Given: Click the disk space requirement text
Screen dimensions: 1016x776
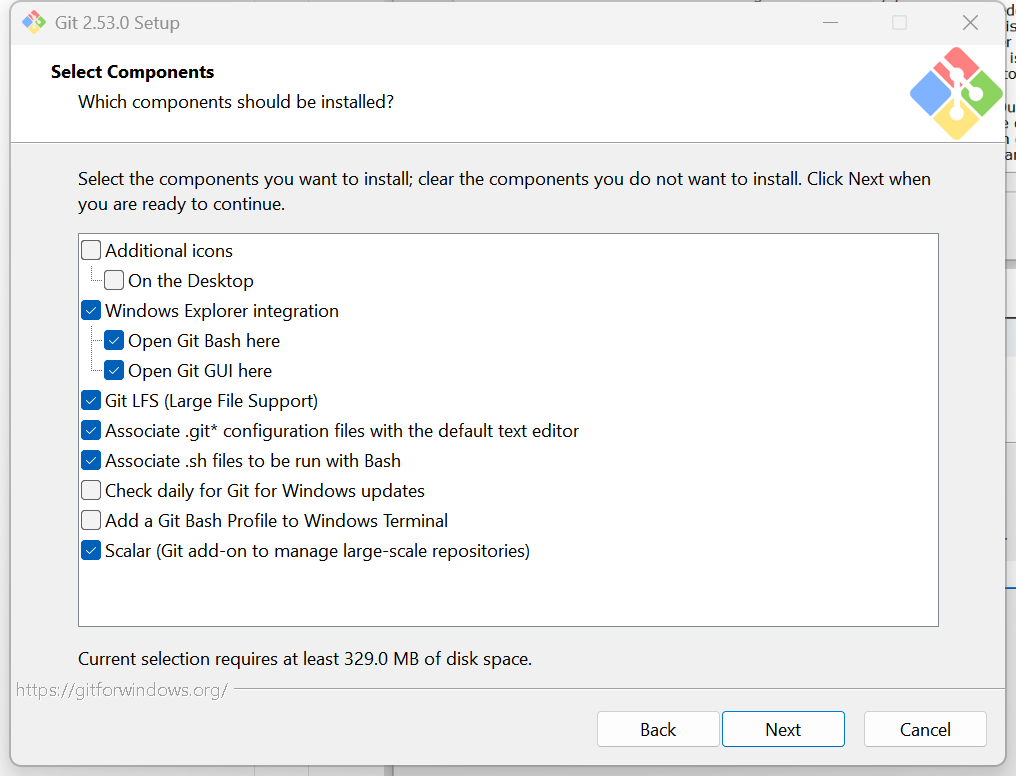Looking at the screenshot, I should click(x=305, y=659).
